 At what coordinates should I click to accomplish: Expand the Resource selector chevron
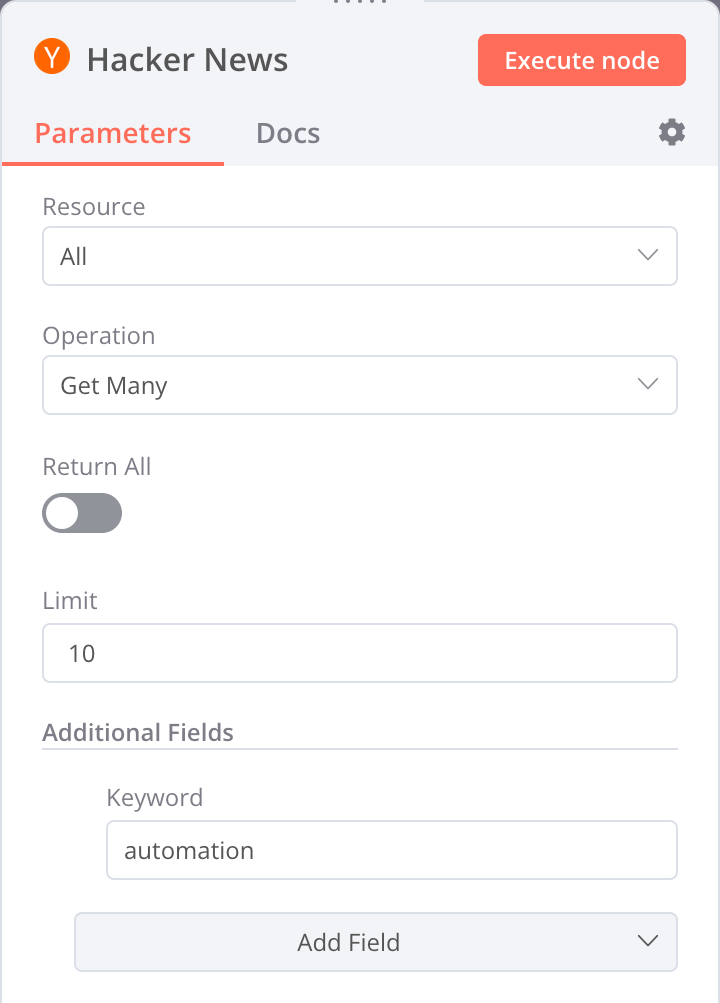(648, 256)
